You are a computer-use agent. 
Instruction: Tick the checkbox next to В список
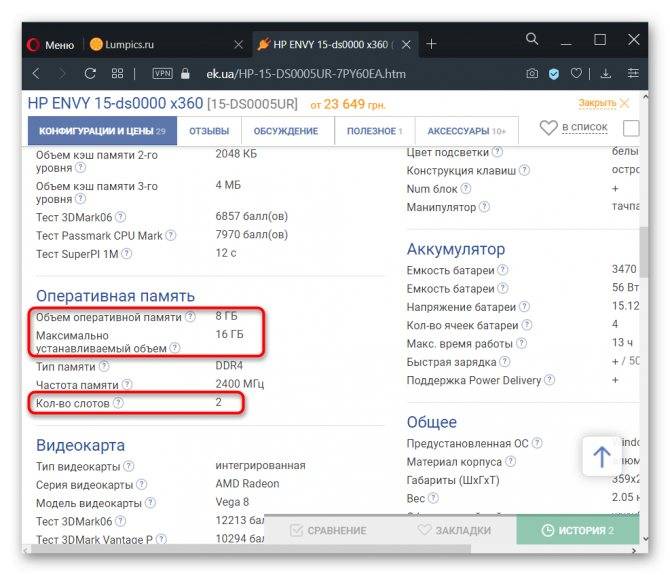631,128
